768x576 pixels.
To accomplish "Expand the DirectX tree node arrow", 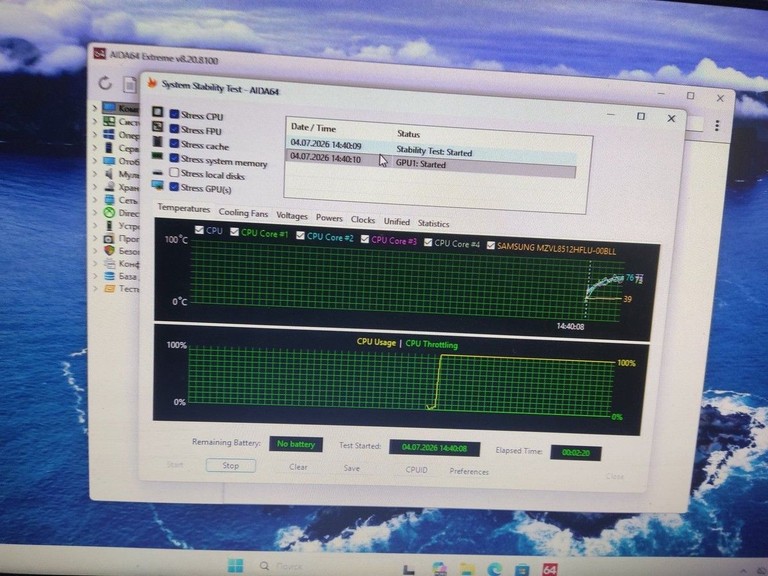I will [96, 213].
